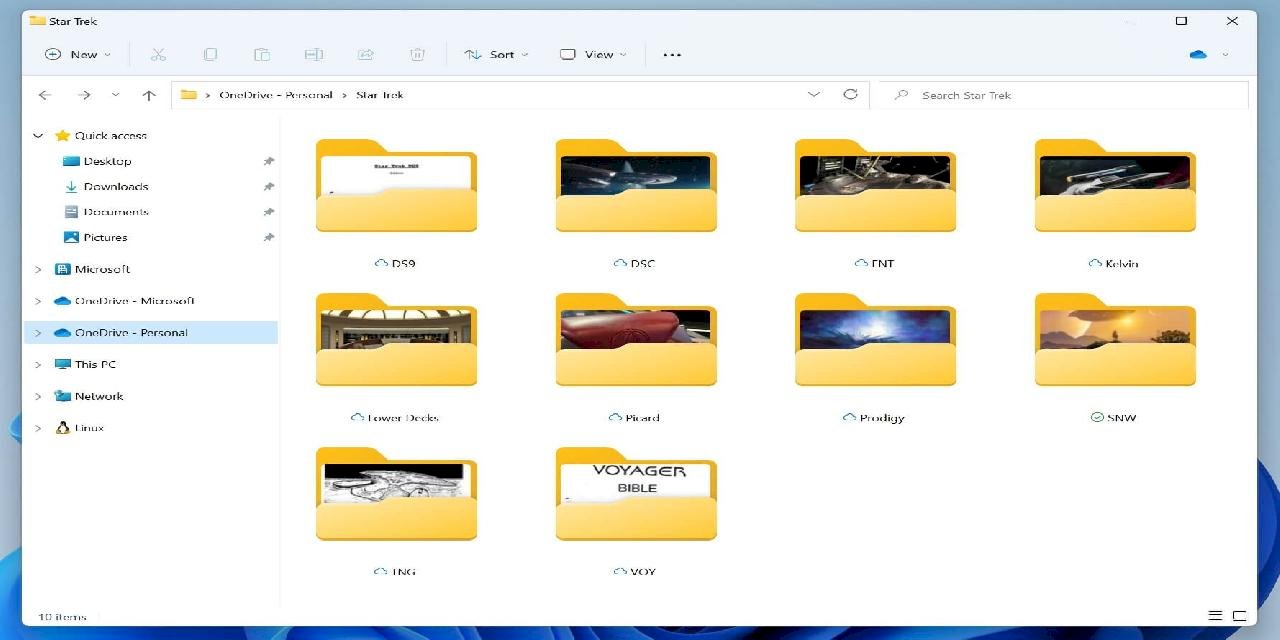The height and width of the screenshot is (640, 1280).
Task: Click the Rename icon in the toolbar
Action: point(313,54)
